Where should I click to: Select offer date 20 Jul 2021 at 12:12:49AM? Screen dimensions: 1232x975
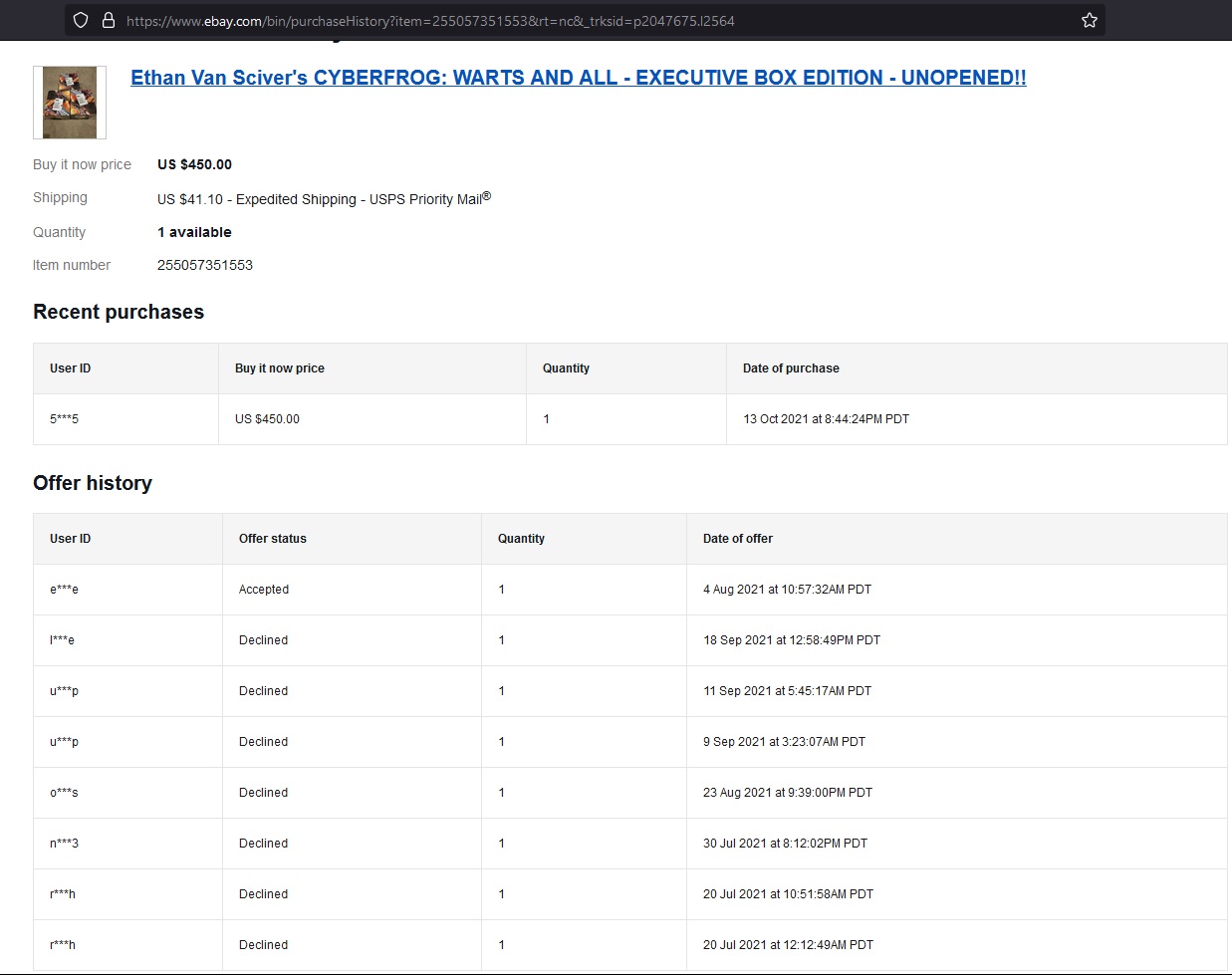pyautogui.click(x=788, y=945)
